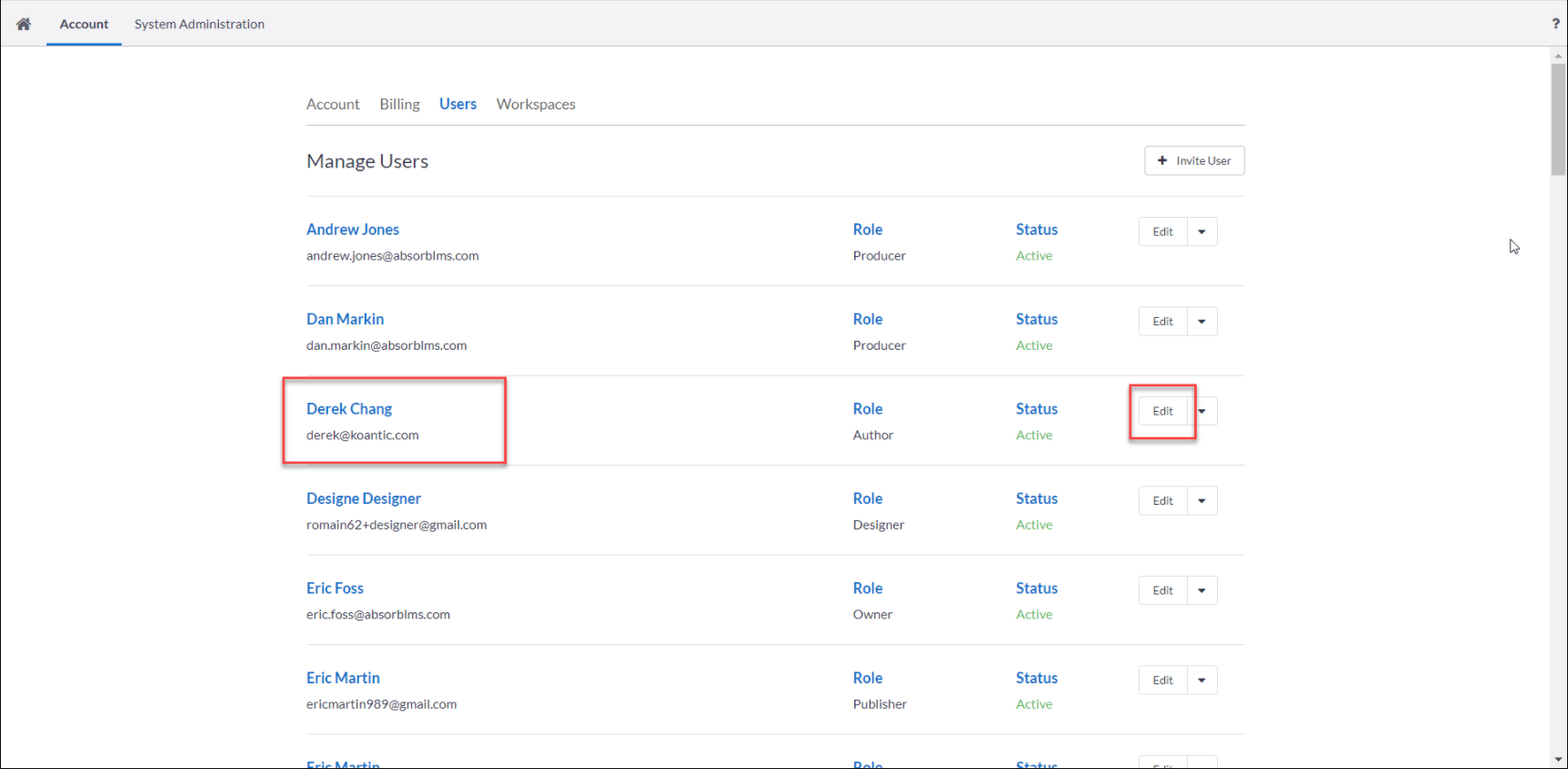Open the Account top navigation tab
Viewport: 1568px width, 769px height.
tap(84, 24)
